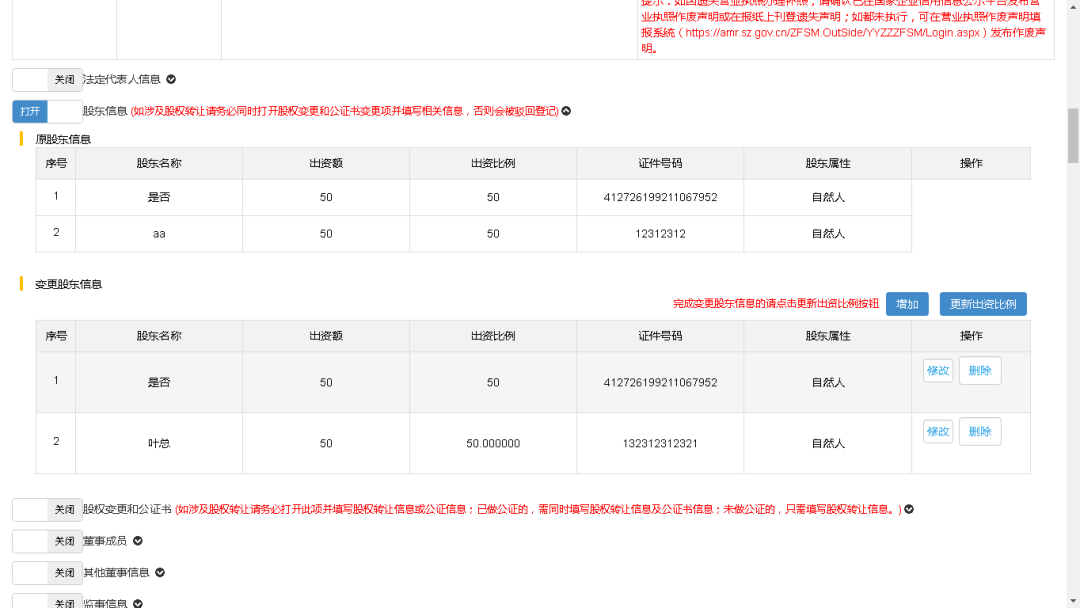The height and width of the screenshot is (608, 1080).
Task: Toggle the 股权变更和公证书 switch
Action: pos(48,510)
